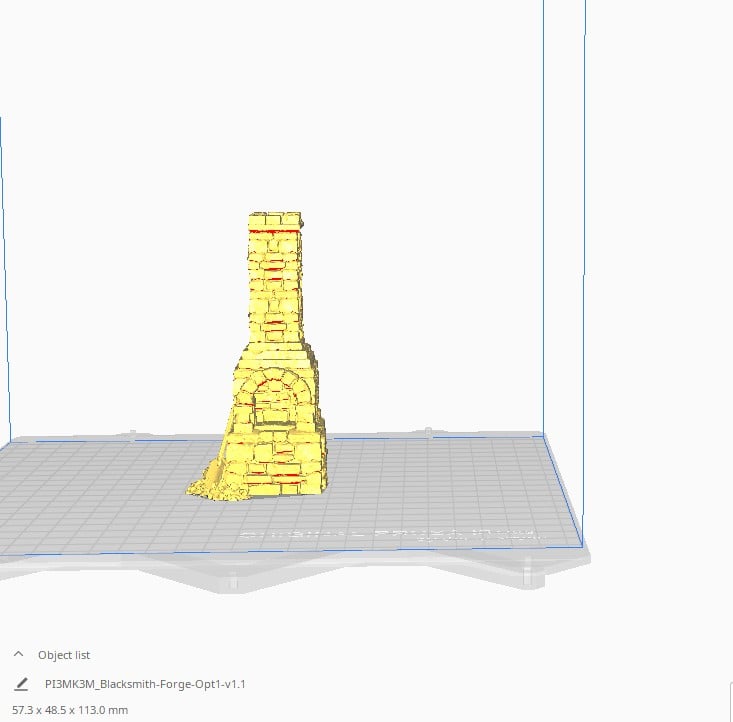Click the 57.3 x 48.5 x 113.0 mm dimensions
This screenshot has height=722, width=733.
(70, 710)
